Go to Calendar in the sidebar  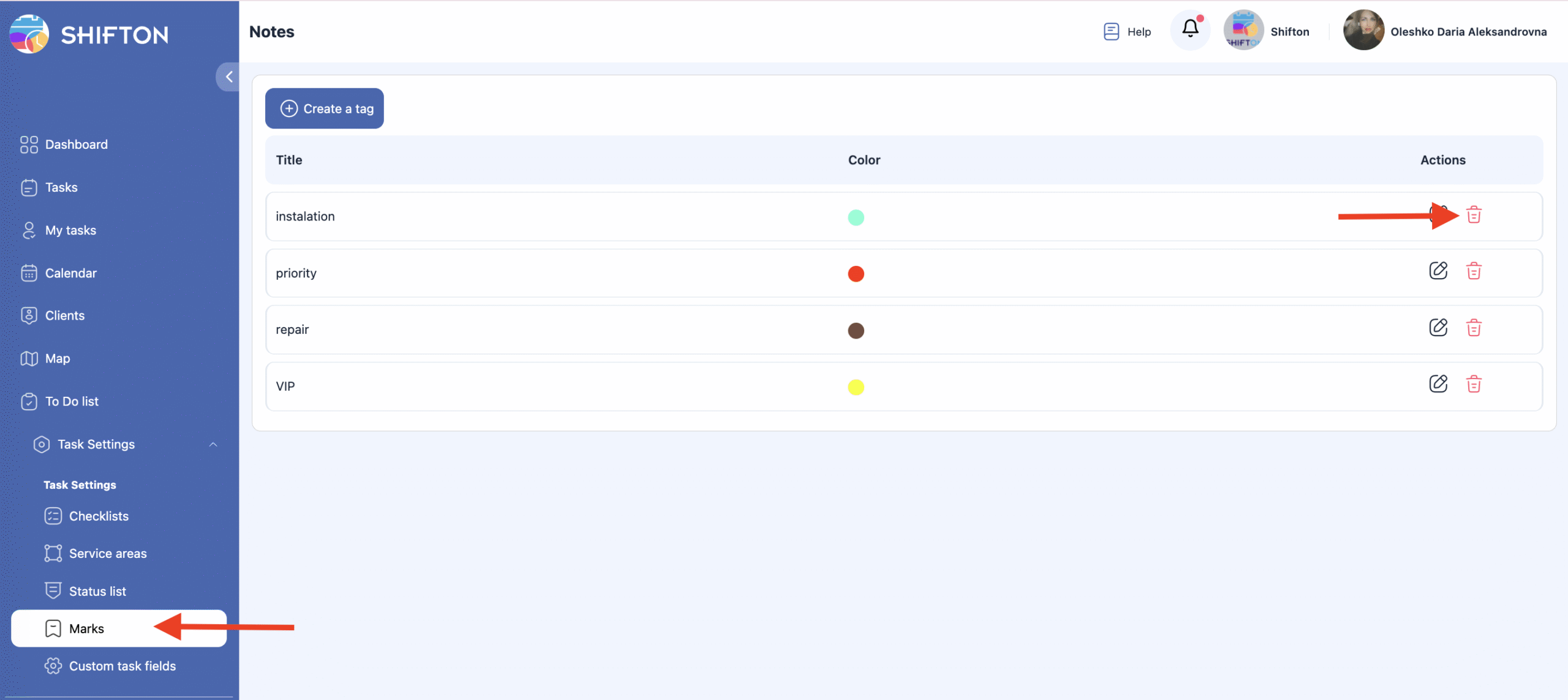pos(70,273)
